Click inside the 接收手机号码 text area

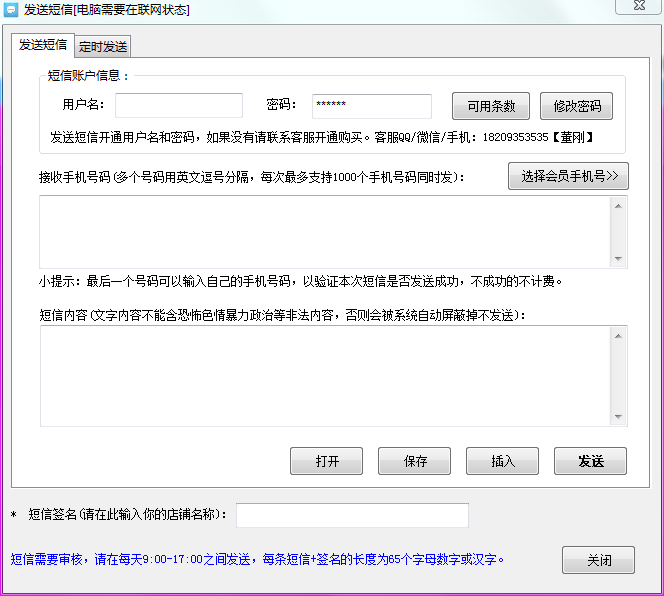(325, 232)
